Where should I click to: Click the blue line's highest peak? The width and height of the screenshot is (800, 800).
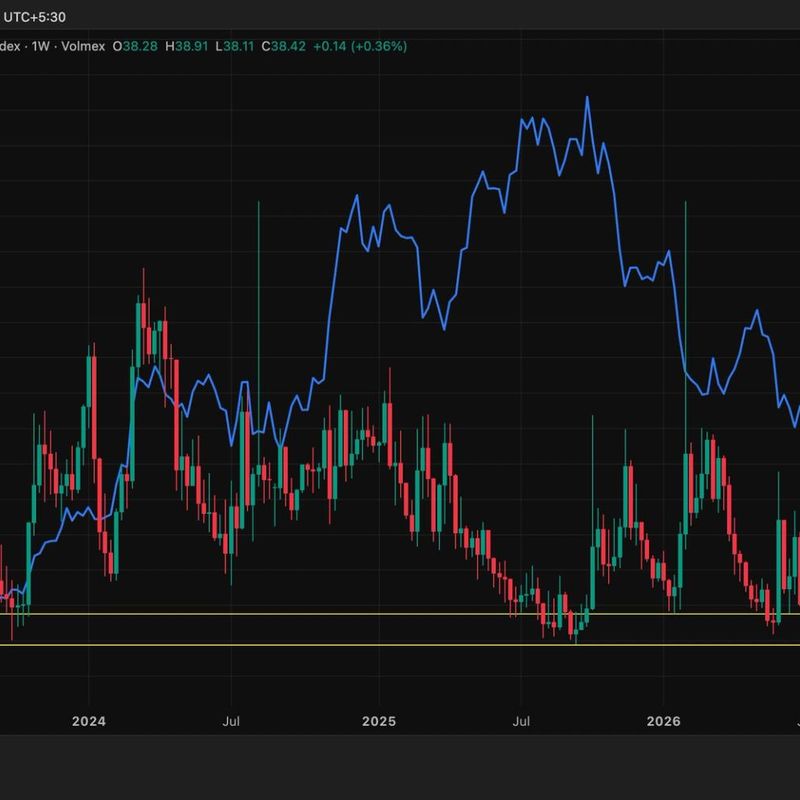point(587,97)
